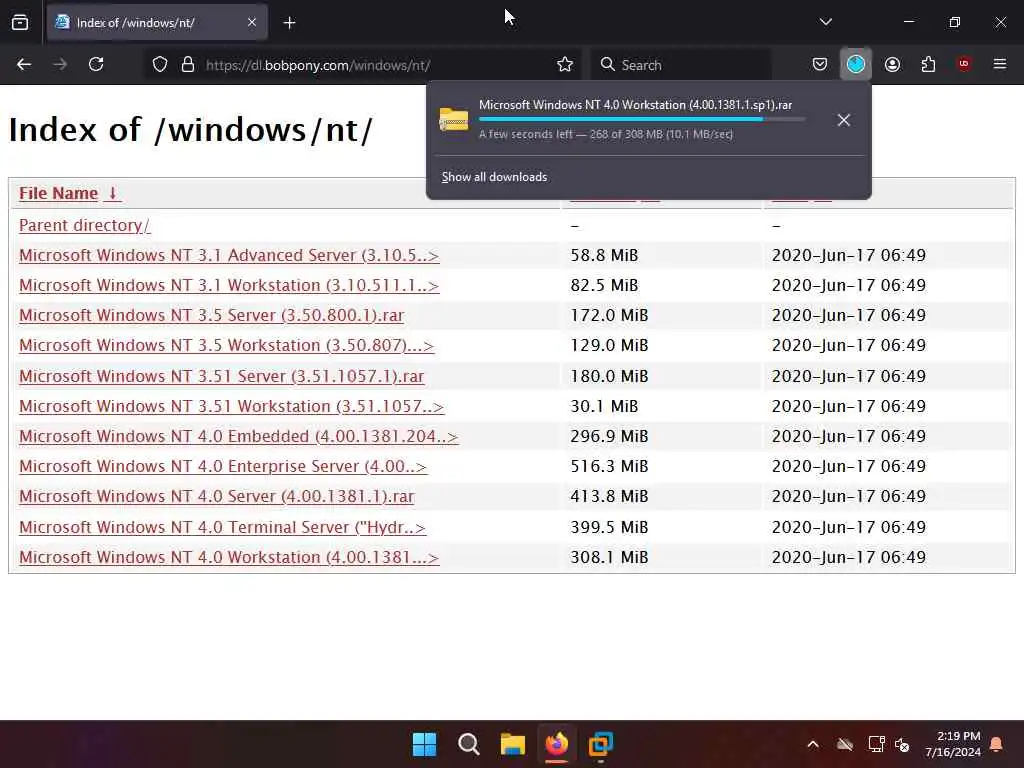
Task: Reload the current page
Action: 96,64
